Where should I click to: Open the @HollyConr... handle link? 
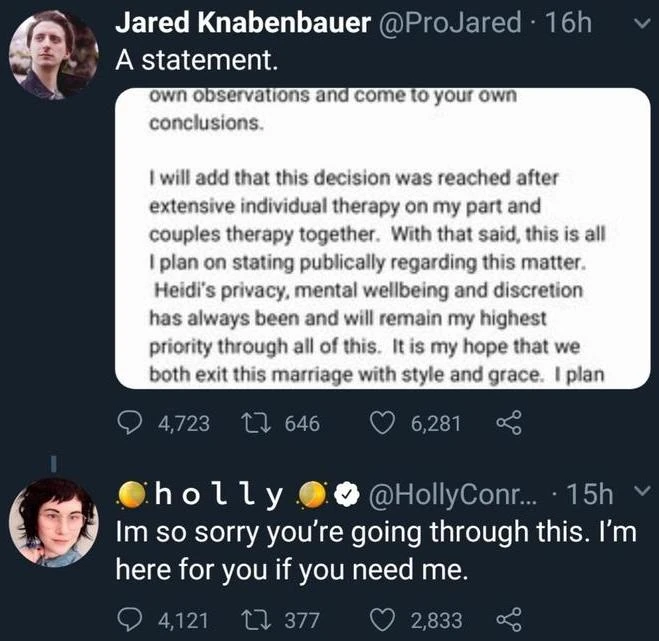pos(454,492)
